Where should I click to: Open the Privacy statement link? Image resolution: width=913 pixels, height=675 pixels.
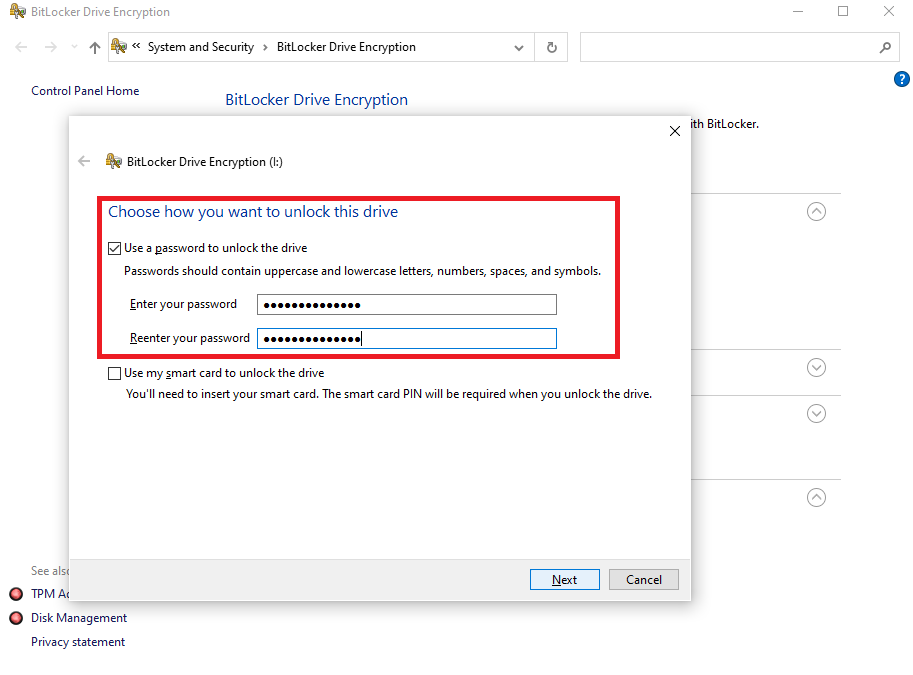coord(78,641)
